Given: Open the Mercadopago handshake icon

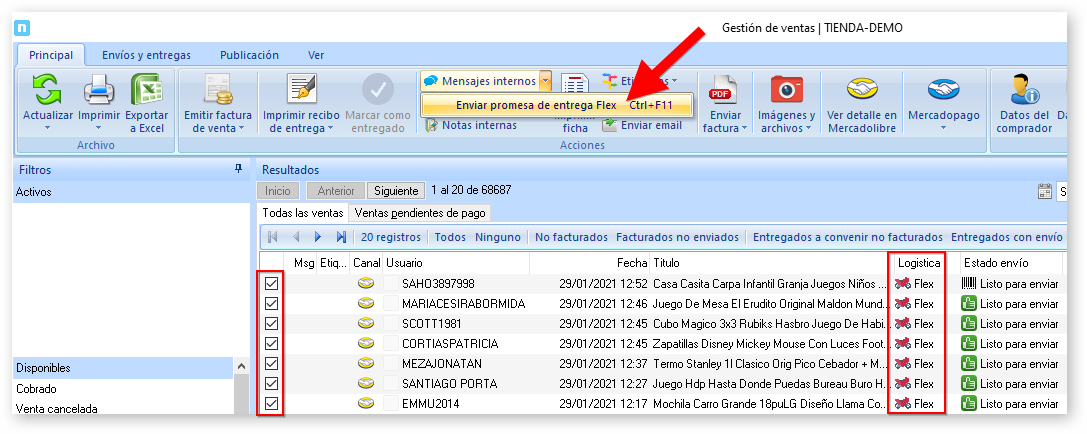Looking at the screenshot, I should 943,90.
